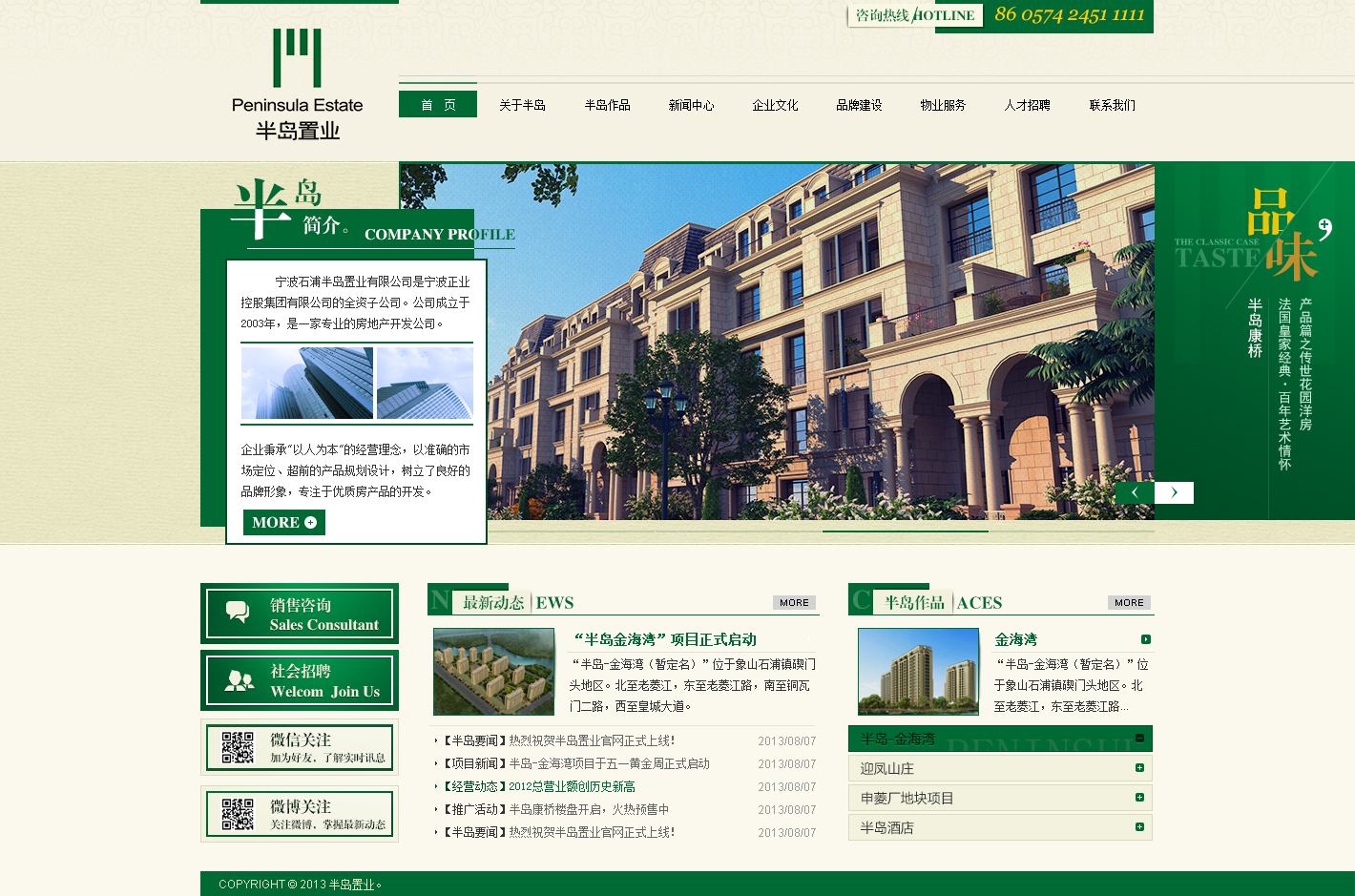Click MORE button in 最新动态 section

794,602
